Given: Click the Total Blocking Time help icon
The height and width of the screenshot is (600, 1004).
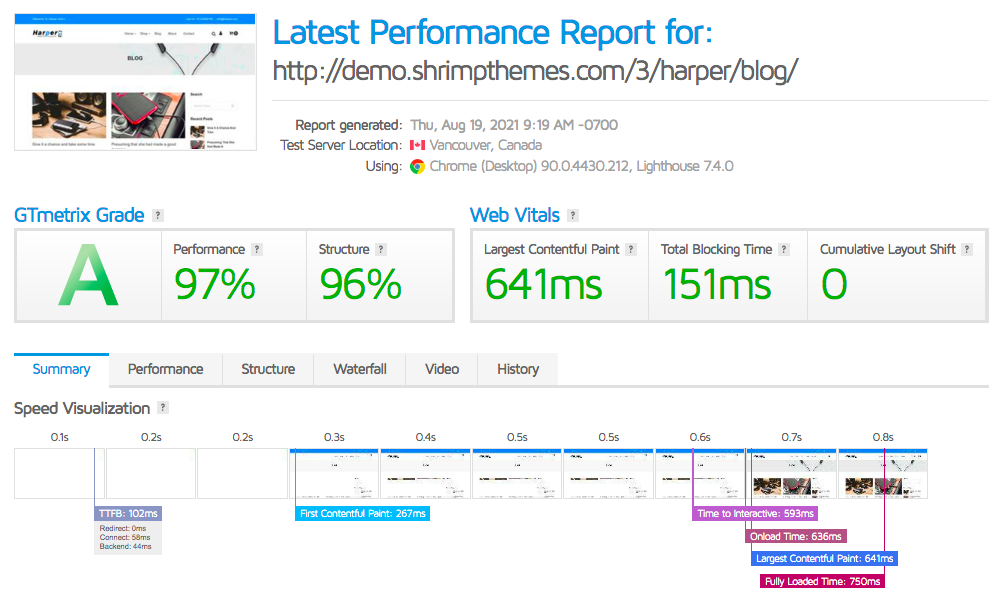Looking at the screenshot, I should [784, 250].
